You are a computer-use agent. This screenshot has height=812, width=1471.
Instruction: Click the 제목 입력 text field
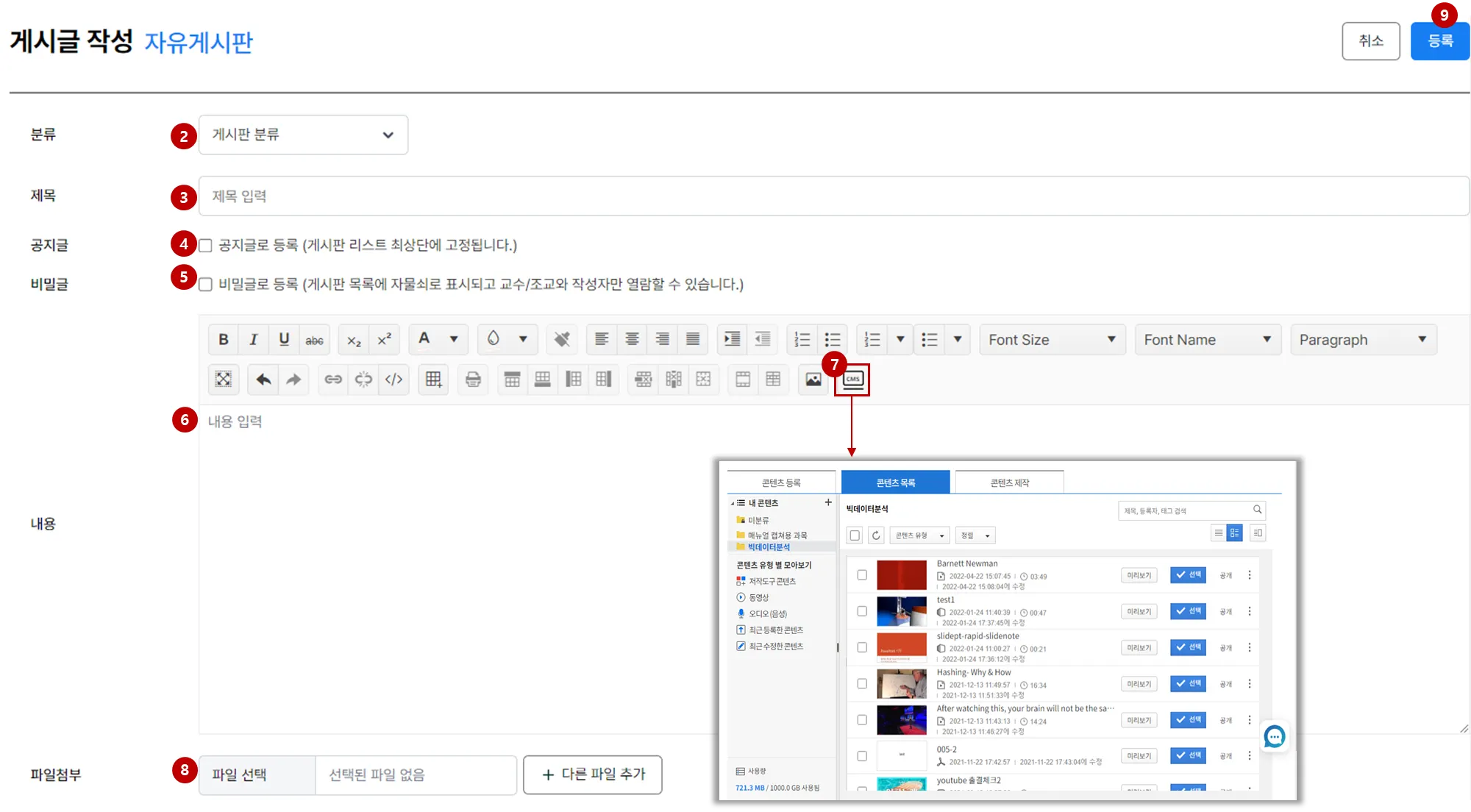point(833,196)
